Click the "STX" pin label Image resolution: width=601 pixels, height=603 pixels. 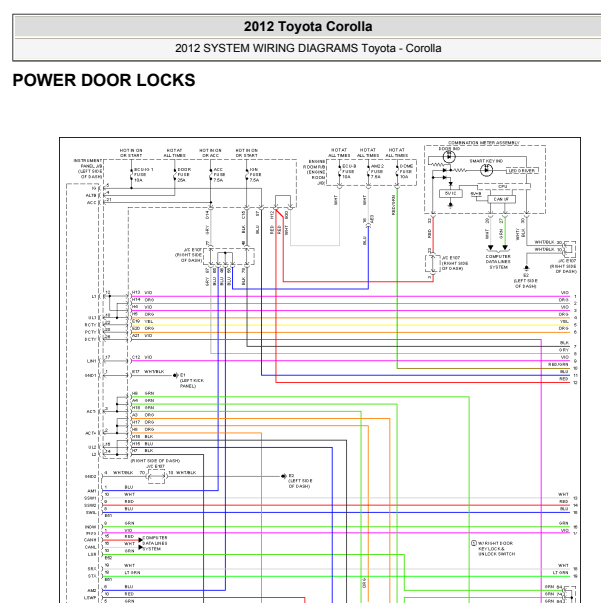[92, 576]
